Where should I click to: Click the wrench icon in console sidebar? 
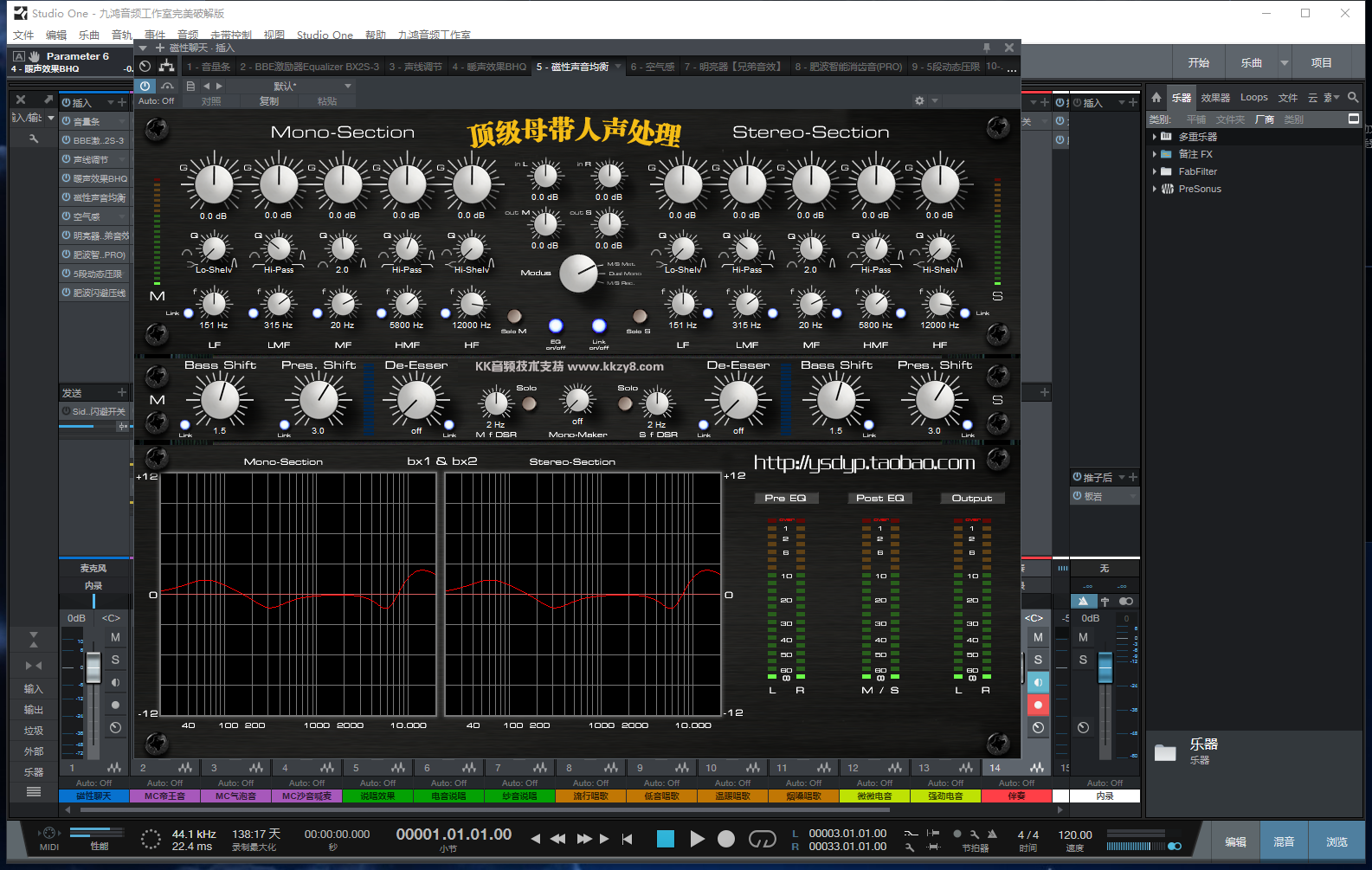tap(34, 139)
